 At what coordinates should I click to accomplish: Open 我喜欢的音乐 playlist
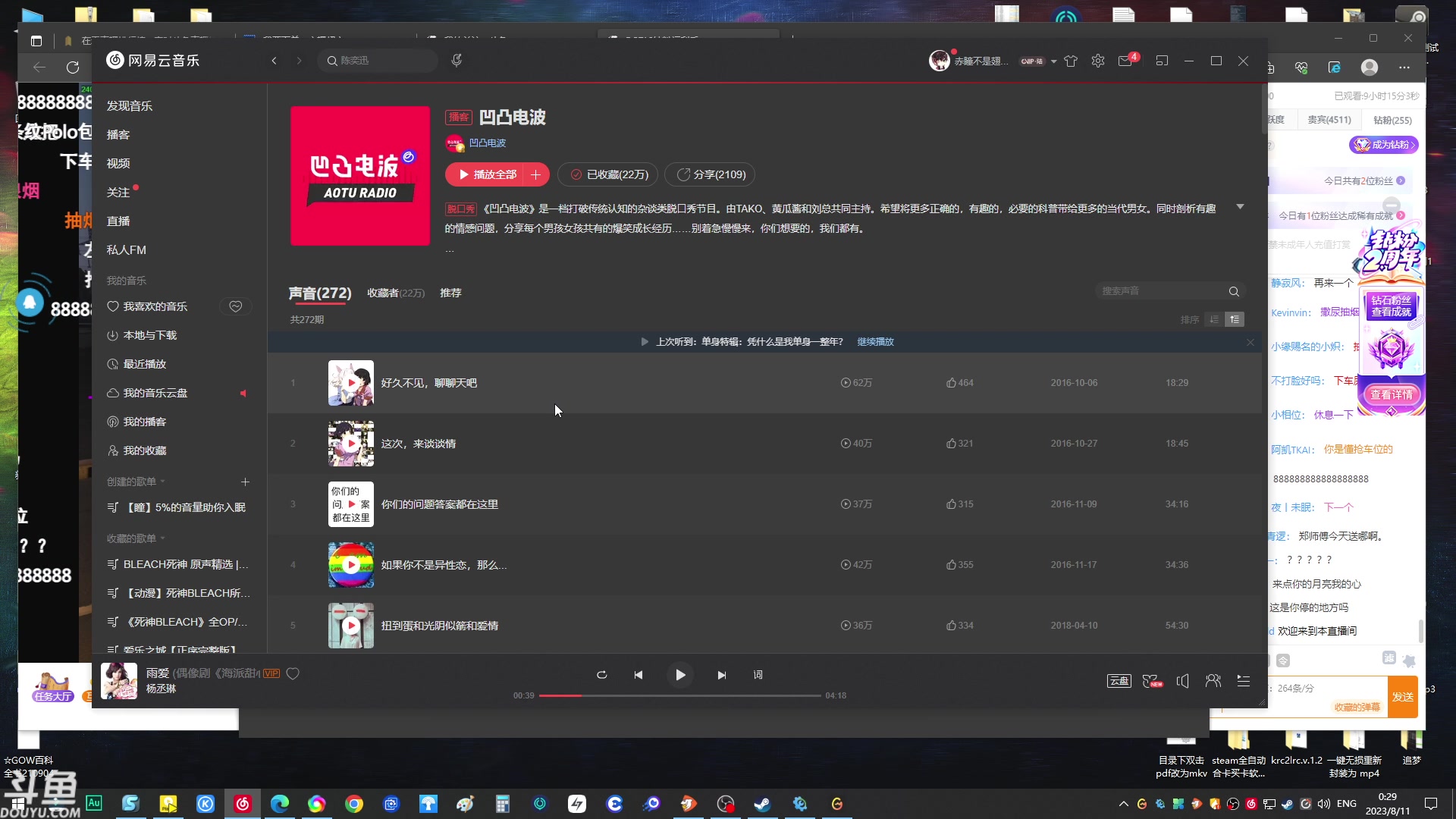(147, 306)
